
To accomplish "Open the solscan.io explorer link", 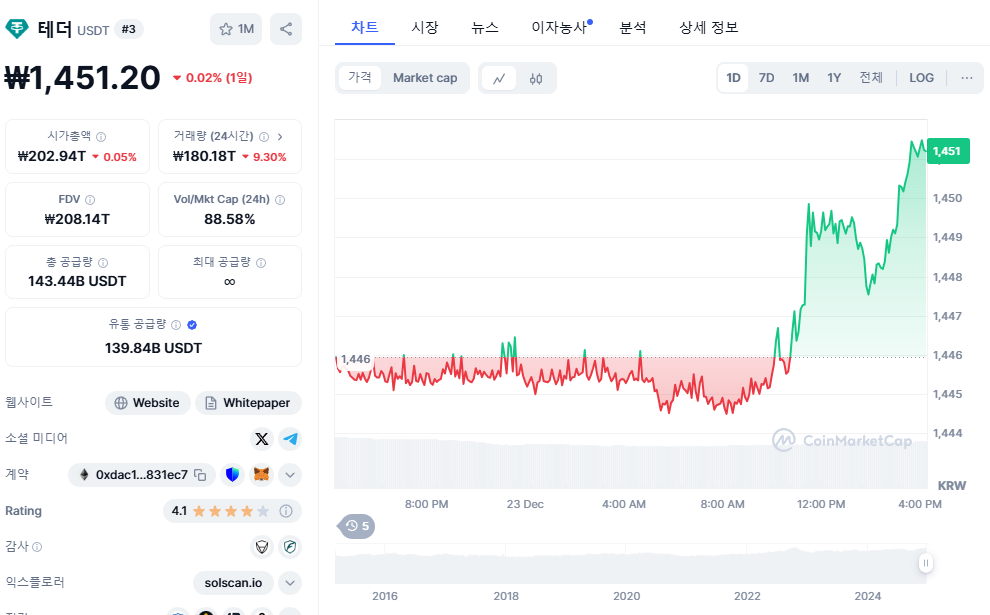I will point(233,583).
